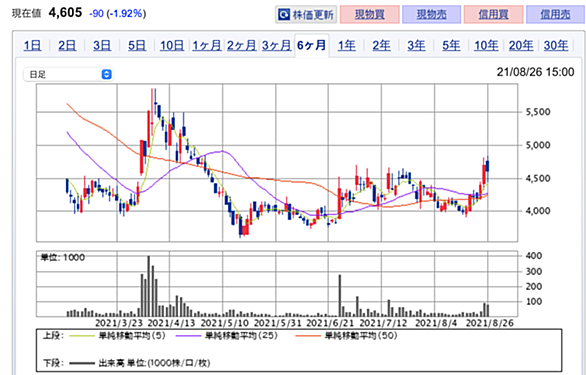Select the active 6ヶ月 tab

(312, 46)
